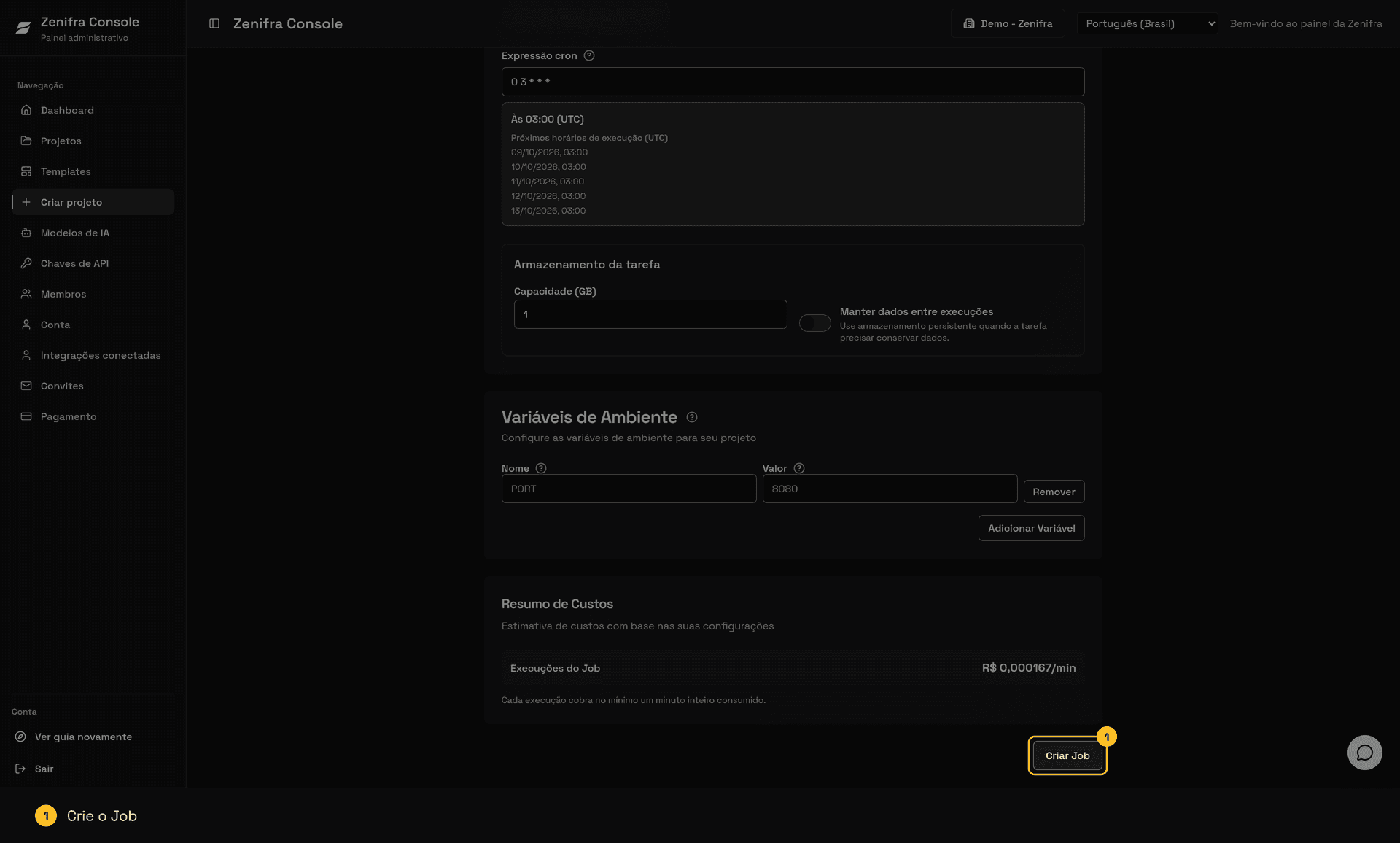Open the chat support bubble
Viewport: 1400px width, 843px height.
pyautogui.click(x=1364, y=753)
